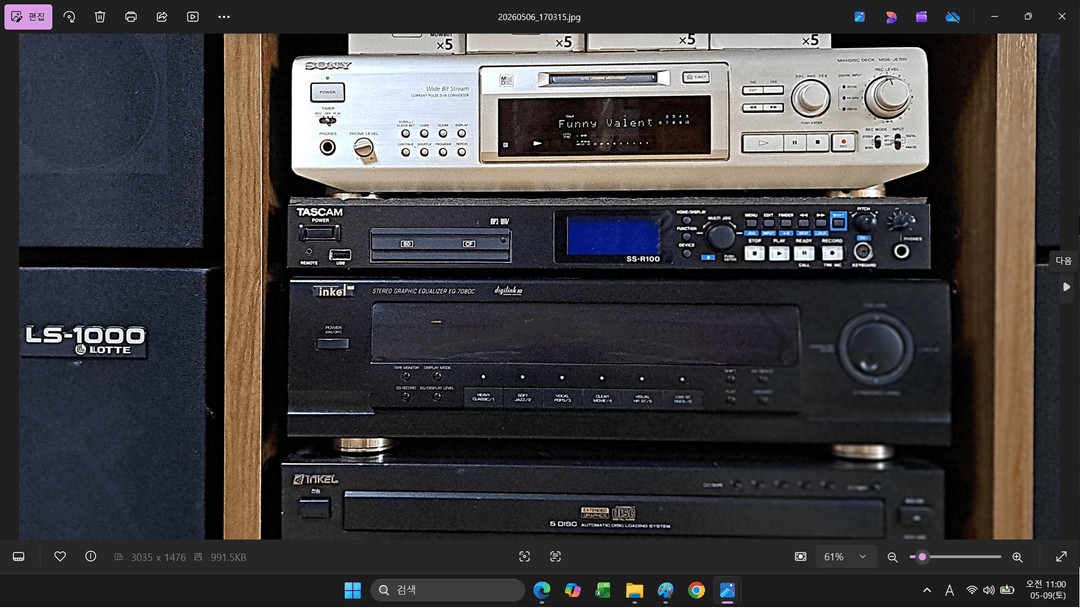This screenshot has width=1080, height=608.
Task: Expand the 61% zoom level dropdown
Action: tap(844, 556)
